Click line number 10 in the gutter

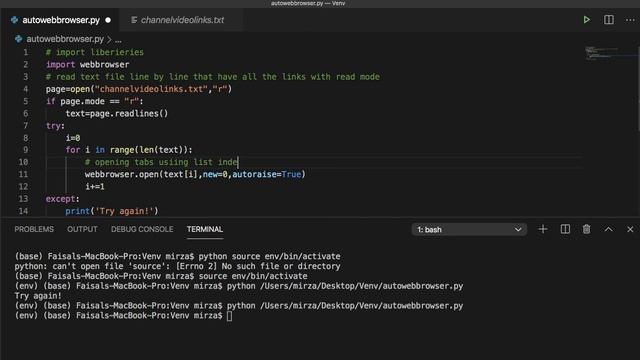point(23,162)
